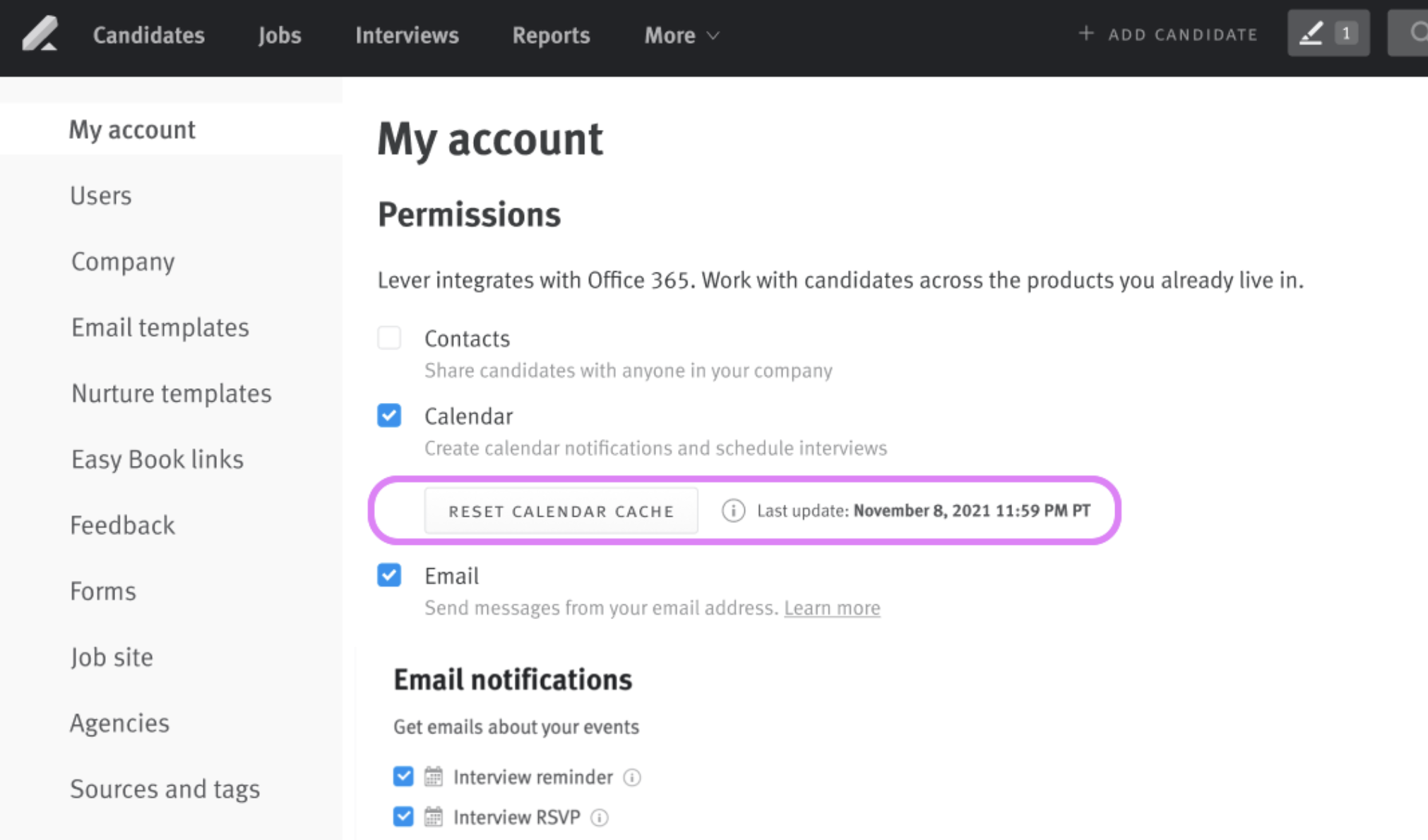Uncheck the Email permission checkbox

pyautogui.click(x=389, y=575)
